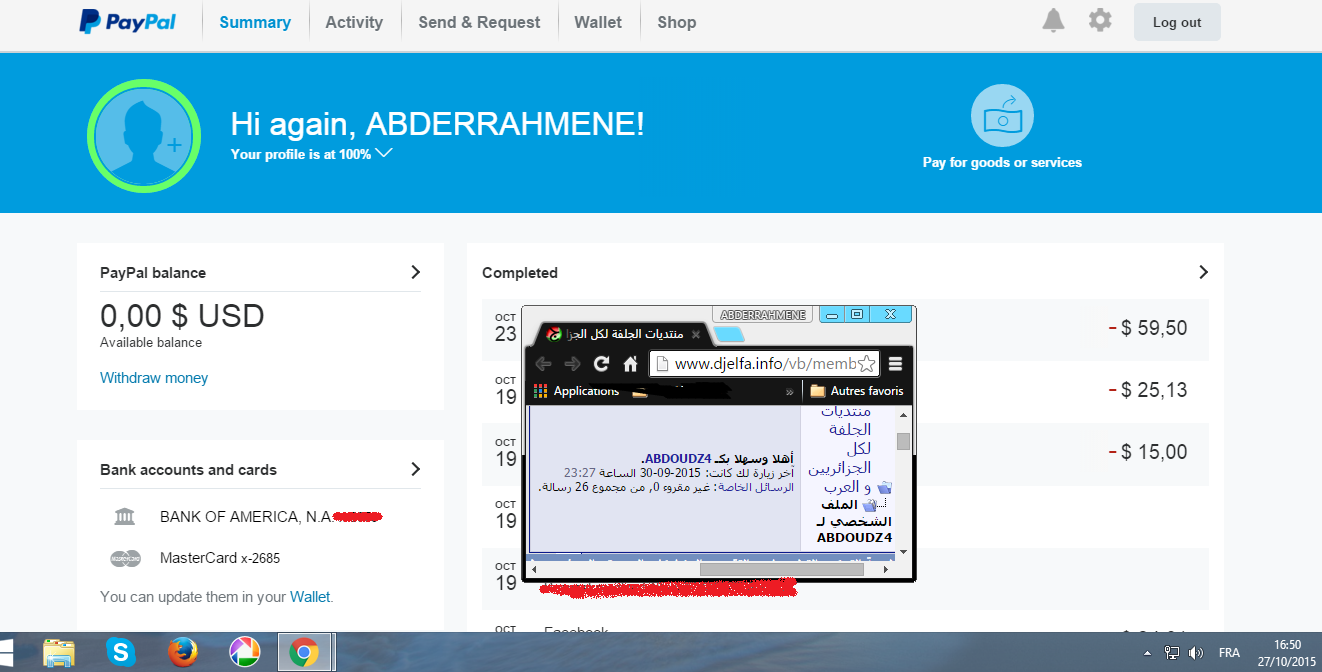Click the home icon in Chrome toolbar
Image resolution: width=1322 pixels, height=672 pixels.
[x=630, y=364]
